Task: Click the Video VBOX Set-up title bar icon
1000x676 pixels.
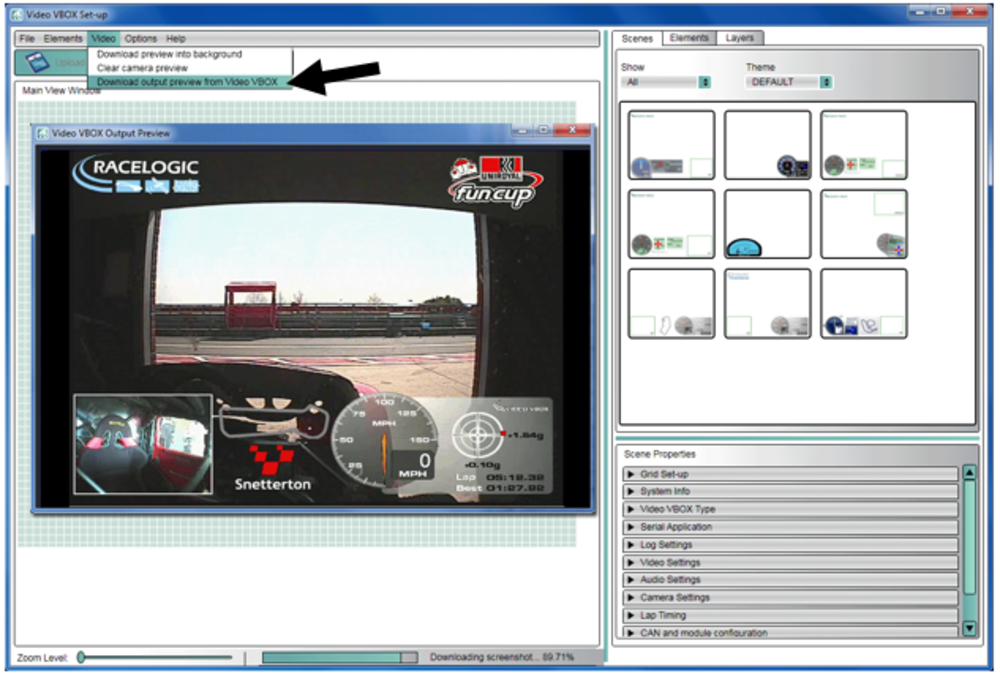Action: tap(16, 13)
